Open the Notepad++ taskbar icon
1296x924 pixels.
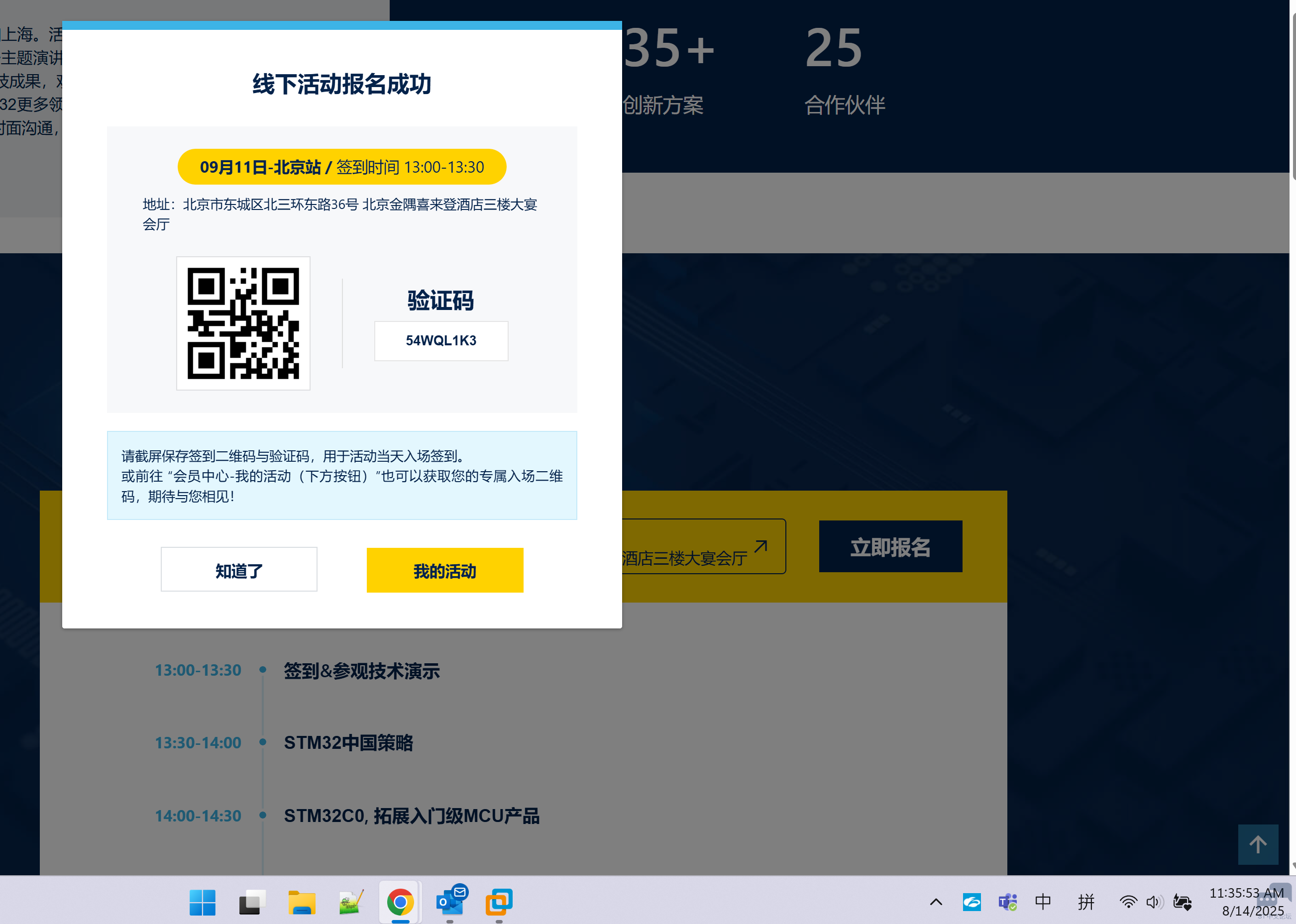(350, 903)
